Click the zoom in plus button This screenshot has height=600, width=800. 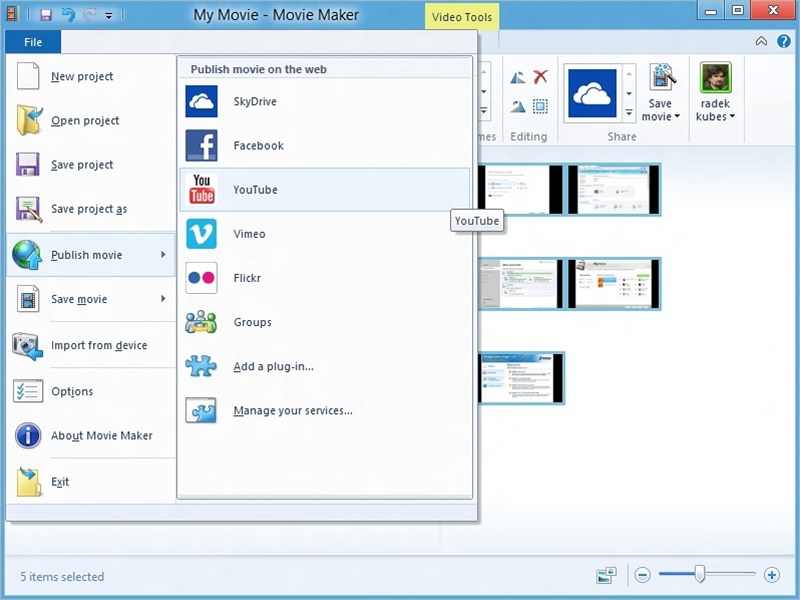pyautogui.click(x=771, y=575)
